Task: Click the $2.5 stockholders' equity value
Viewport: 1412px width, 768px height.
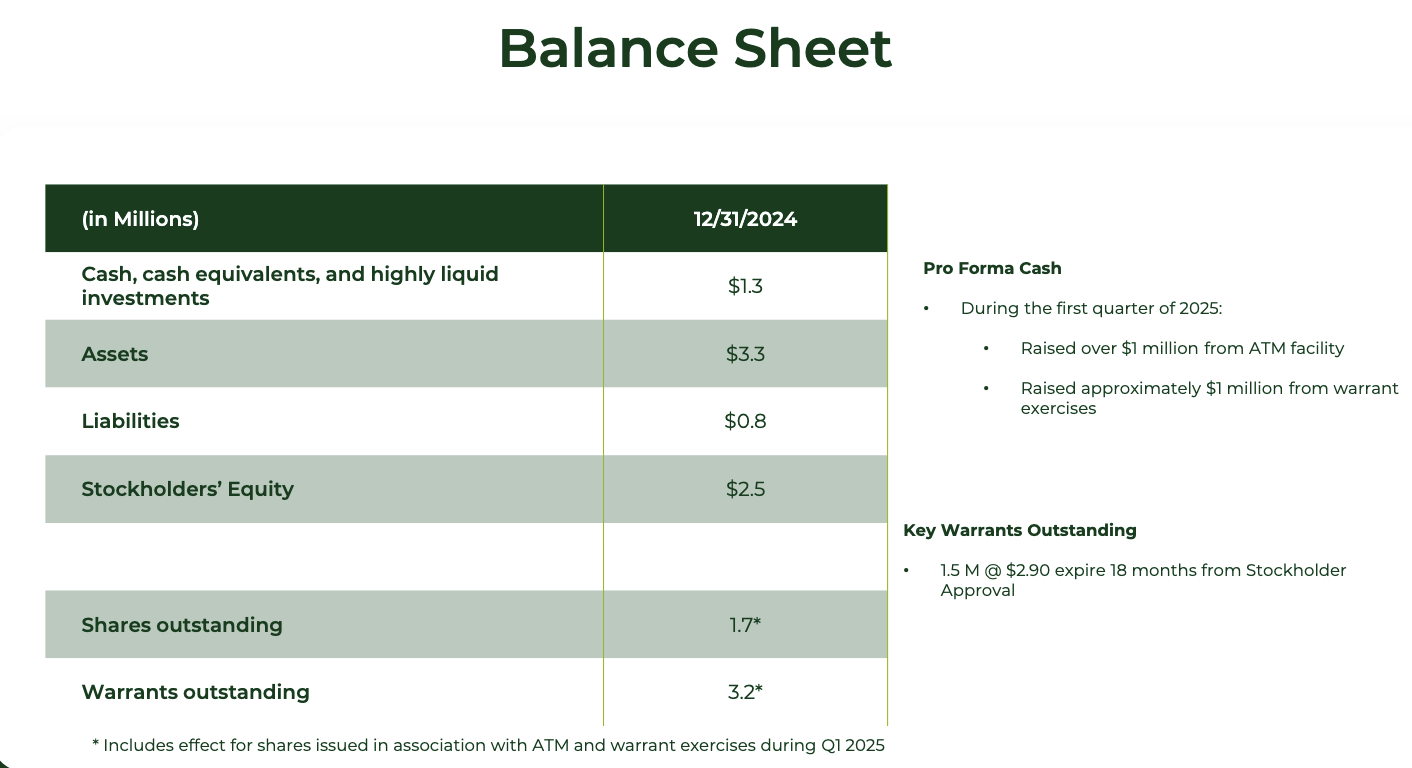Action: (745, 489)
